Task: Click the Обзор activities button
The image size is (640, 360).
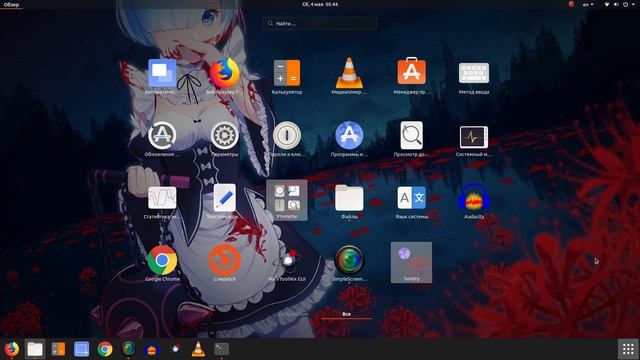Action: pos(11,4)
